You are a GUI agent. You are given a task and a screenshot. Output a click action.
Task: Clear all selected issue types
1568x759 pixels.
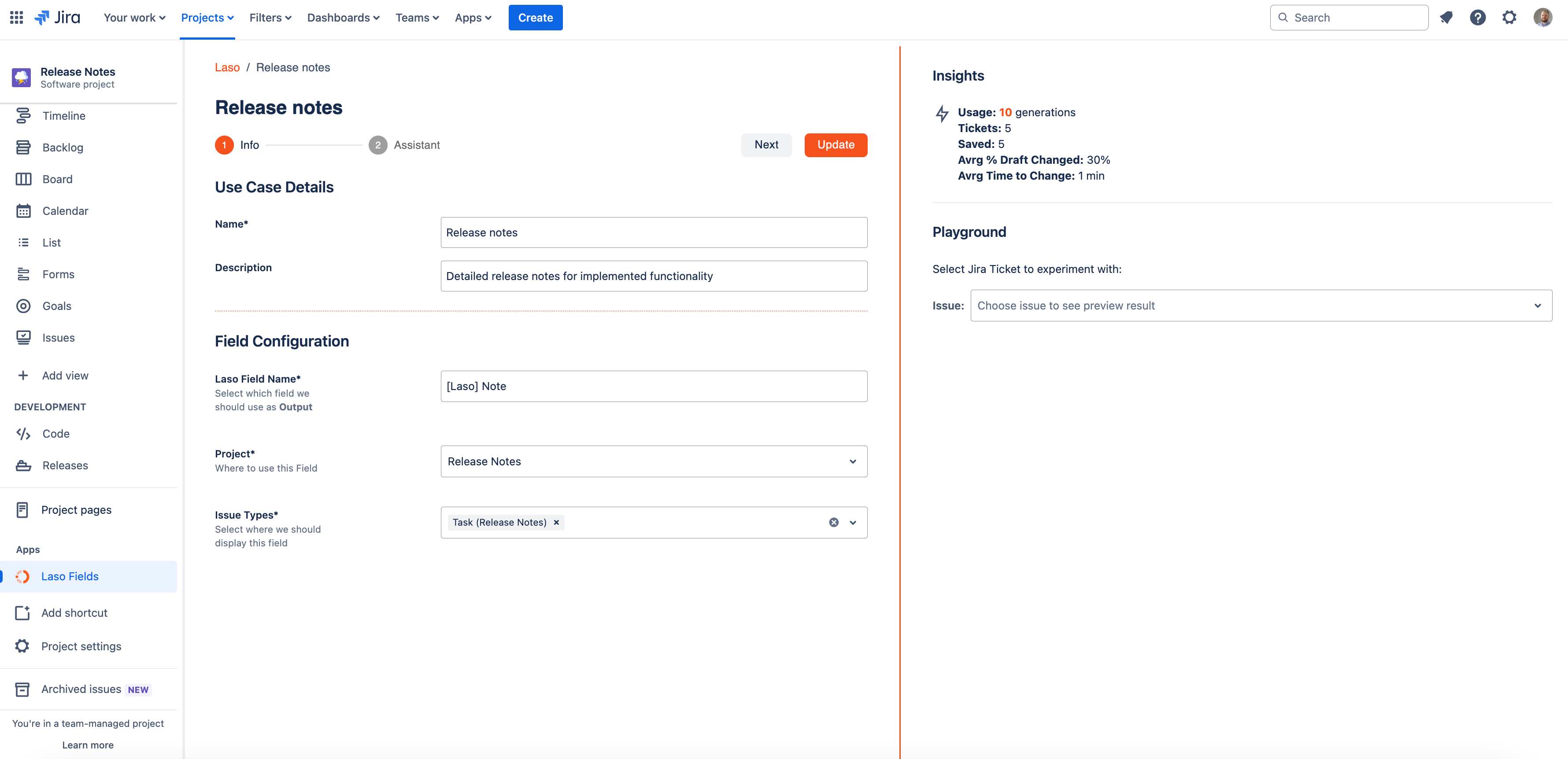(833, 522)
